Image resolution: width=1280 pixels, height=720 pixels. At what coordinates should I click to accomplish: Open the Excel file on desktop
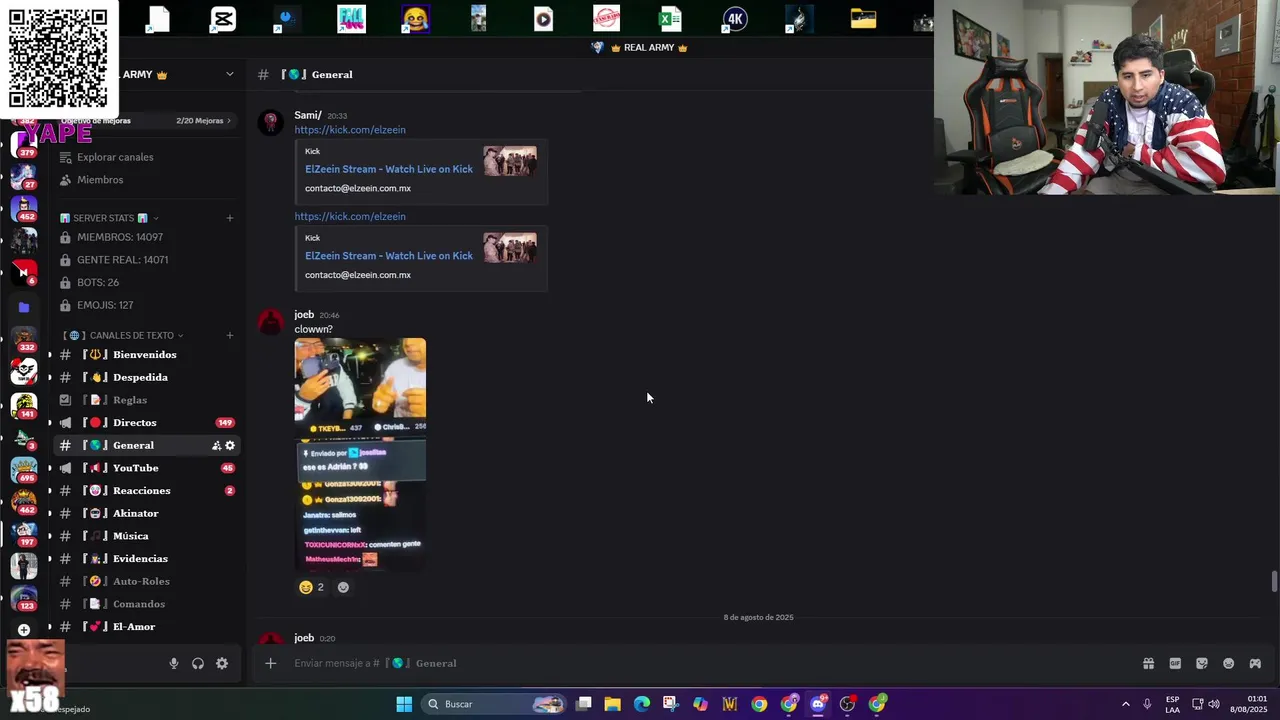tap(670, 19)
